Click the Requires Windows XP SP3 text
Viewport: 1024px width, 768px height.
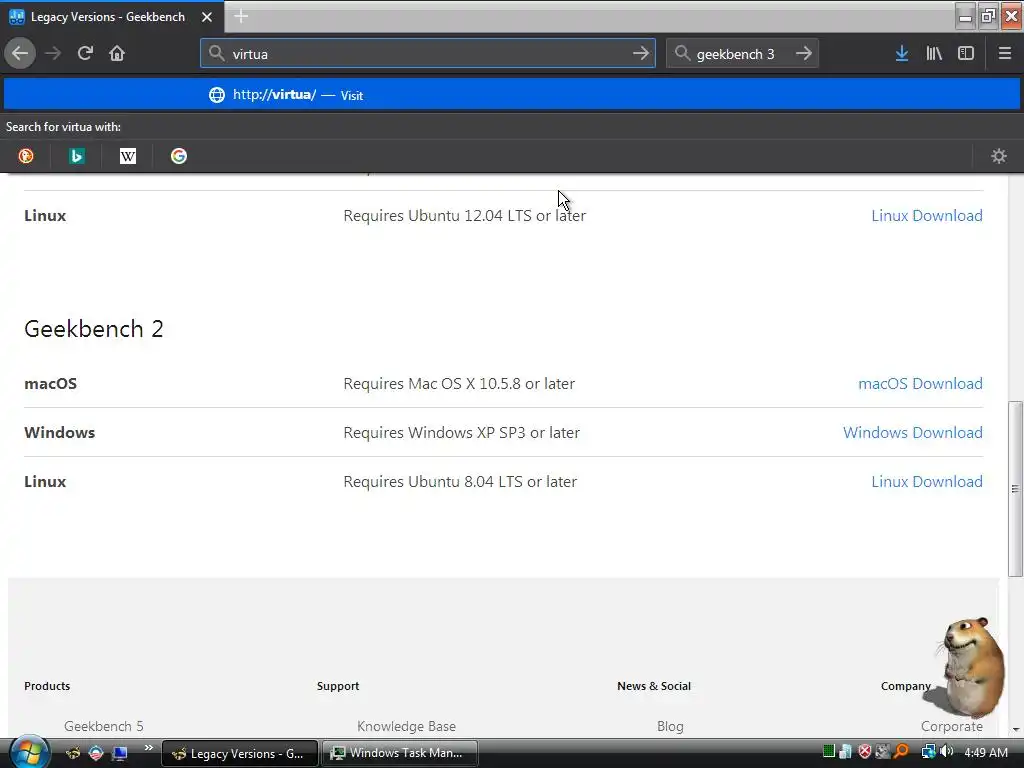(462, 432)
